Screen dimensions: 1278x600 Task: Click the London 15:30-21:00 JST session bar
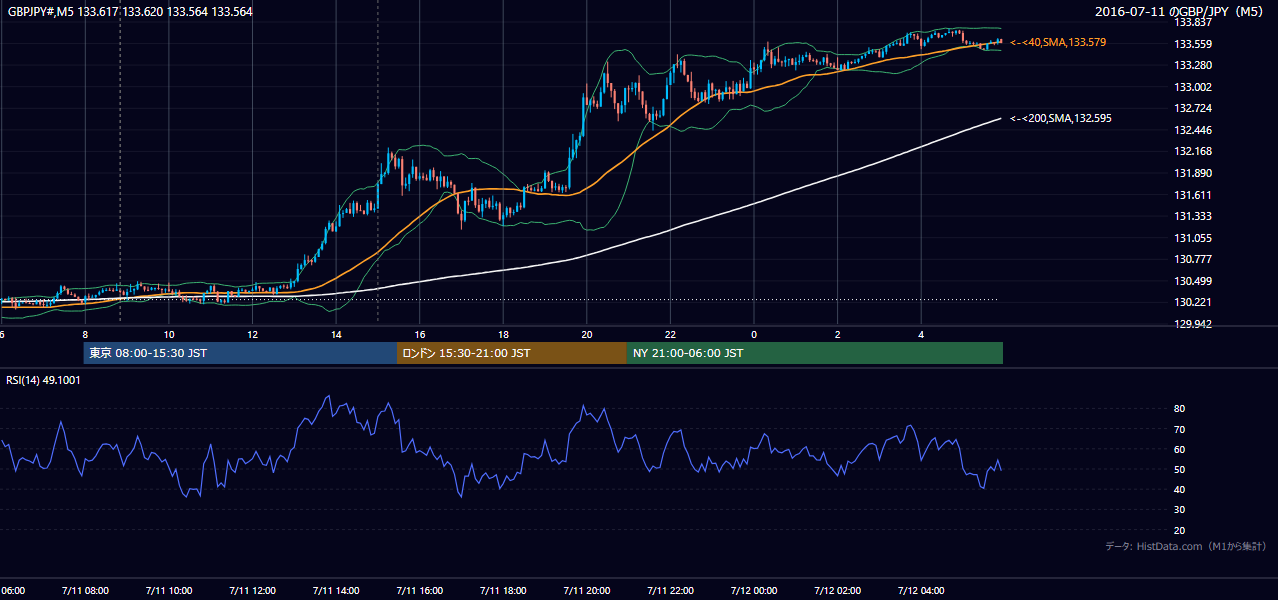512,353
